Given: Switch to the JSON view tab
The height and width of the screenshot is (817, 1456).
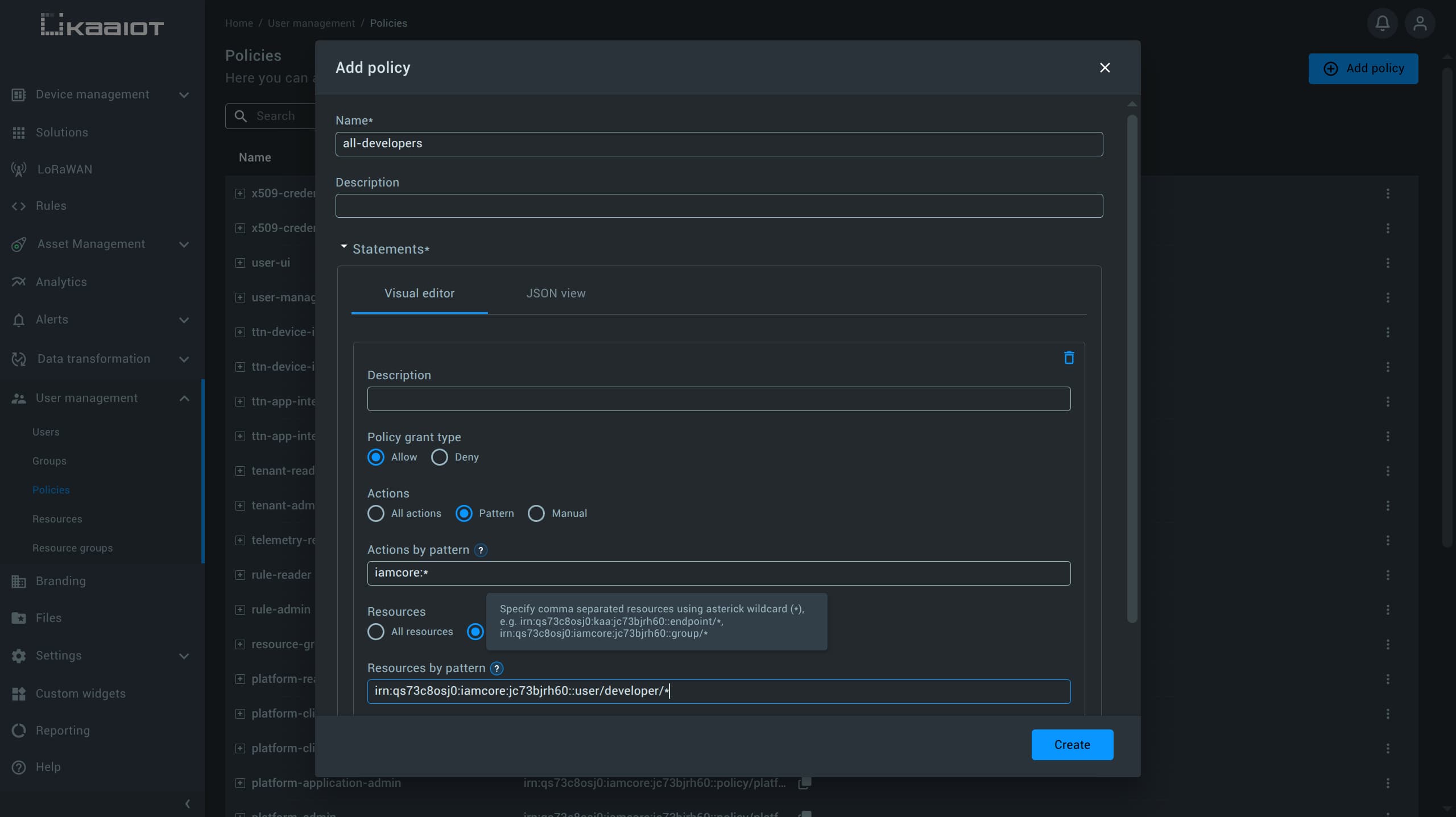Looking at the screenshot, I should point(556,293).
